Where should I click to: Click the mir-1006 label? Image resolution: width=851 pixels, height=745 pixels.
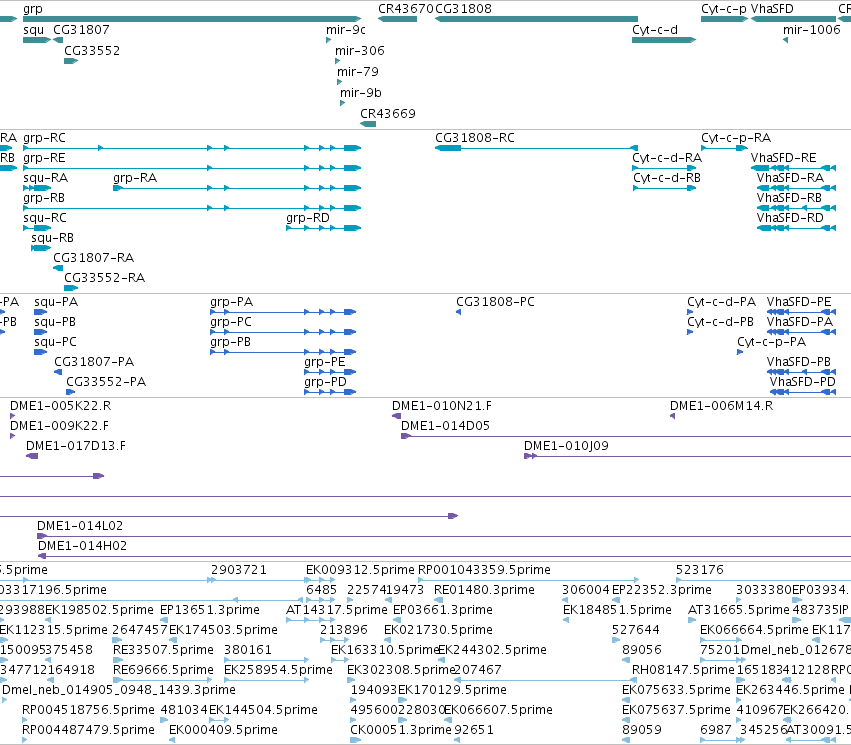812,30
